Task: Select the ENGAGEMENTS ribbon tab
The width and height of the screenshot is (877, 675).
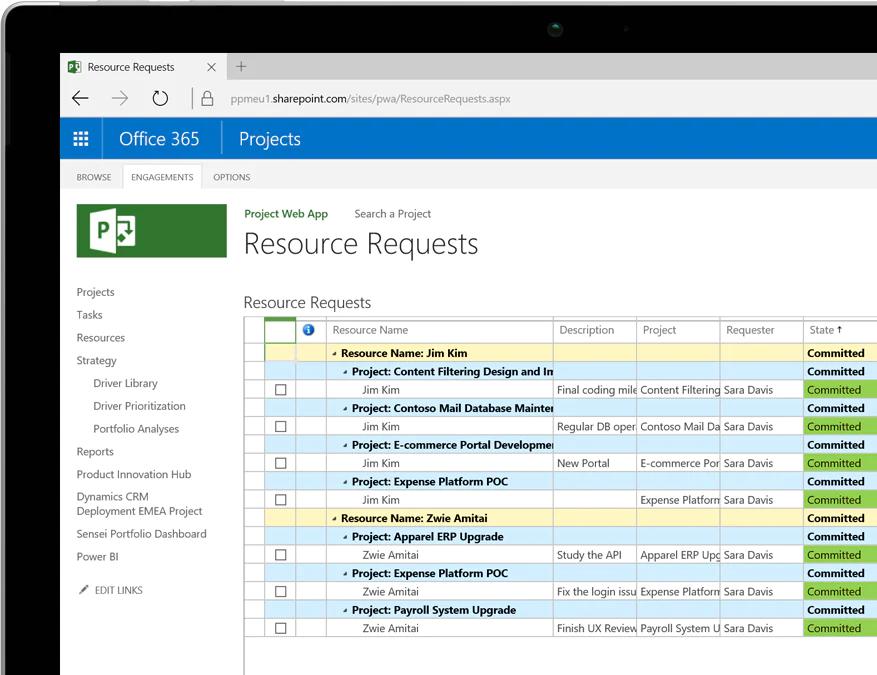Action: (x=162, y=177)
